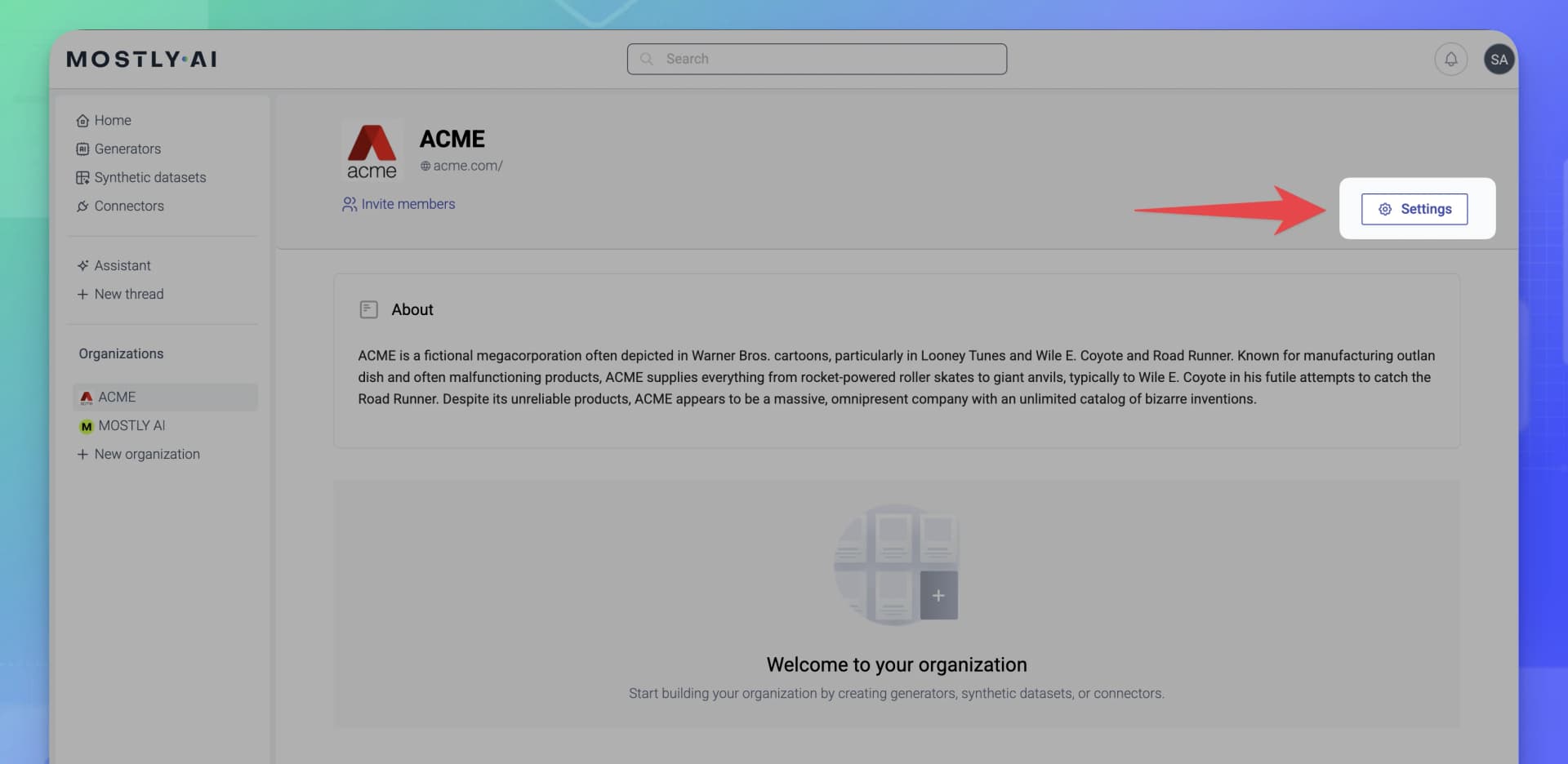Click the Invite members link
1568x764 pixels.
click(408, 204)
